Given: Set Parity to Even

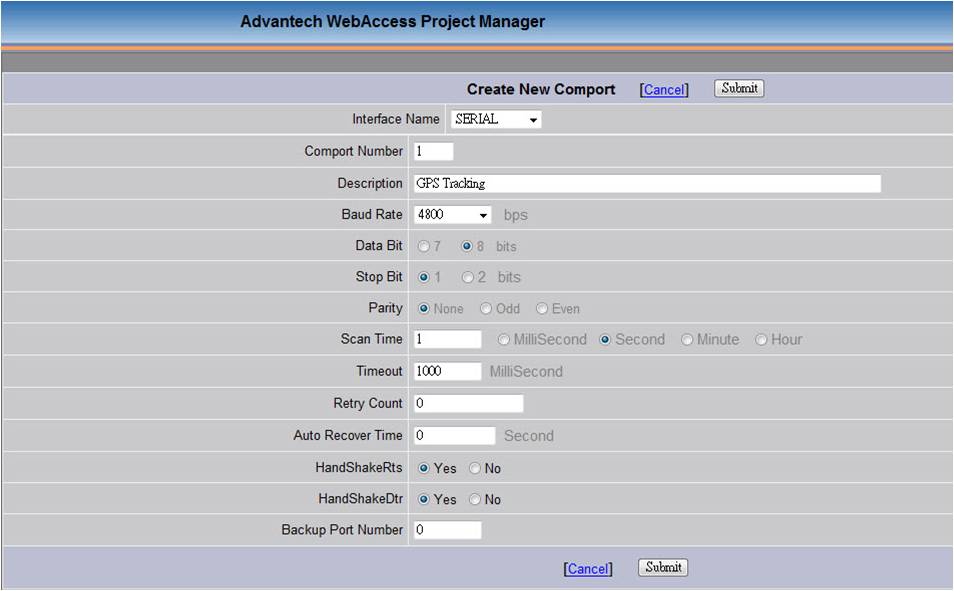Looking at the screenshot, I should [541, 309].
